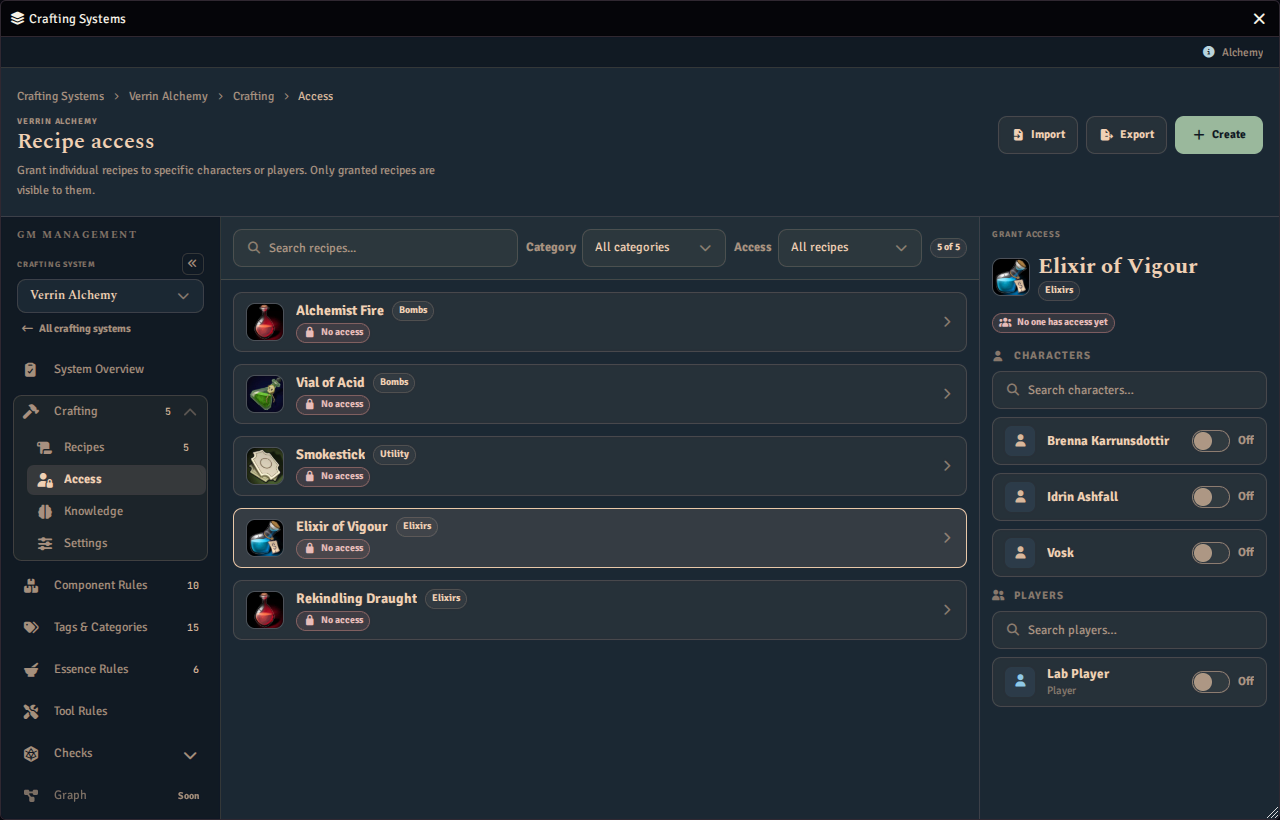Click the green Create button
Image resolution: width=1280 pixels, height=820 pixels.
(x=1219, y=135)
